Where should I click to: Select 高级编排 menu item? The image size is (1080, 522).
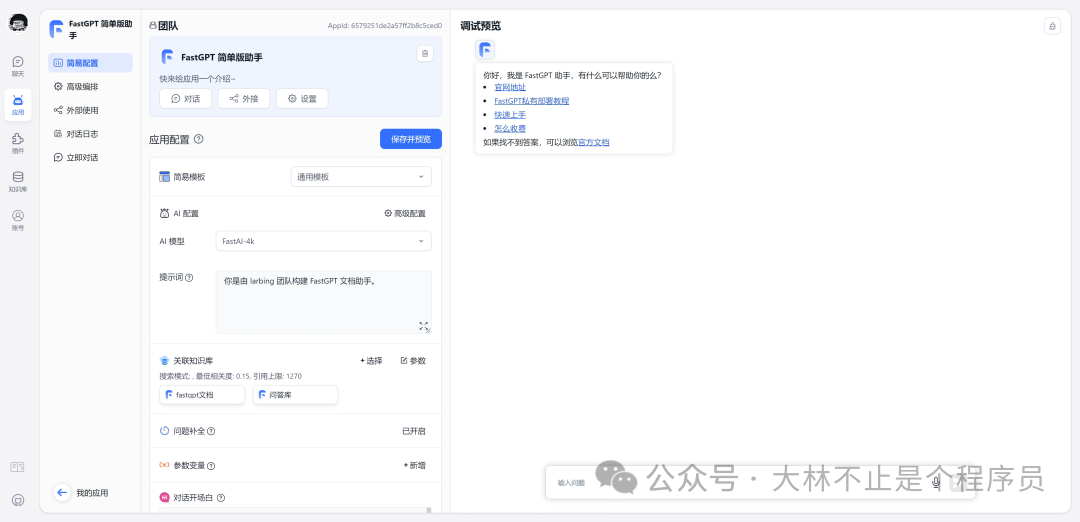click(90, 86)
